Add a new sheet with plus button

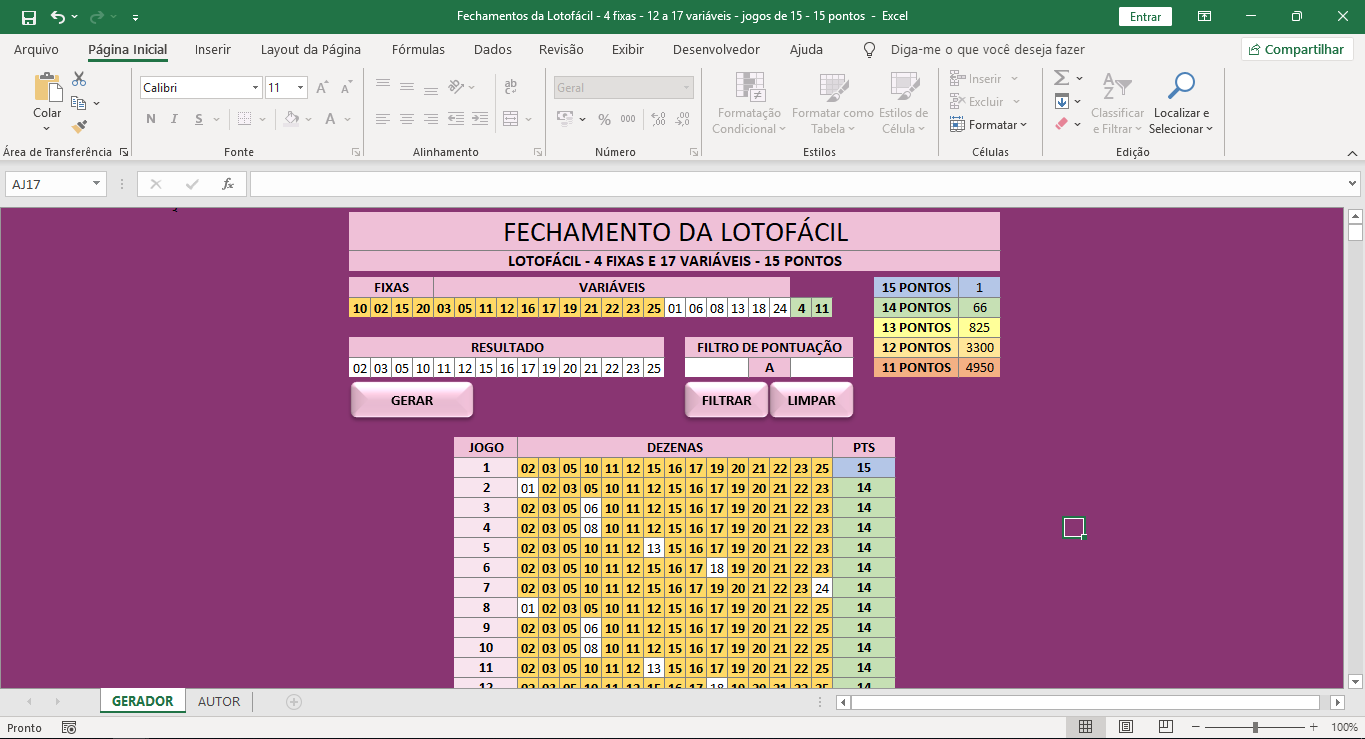point(294,702)
